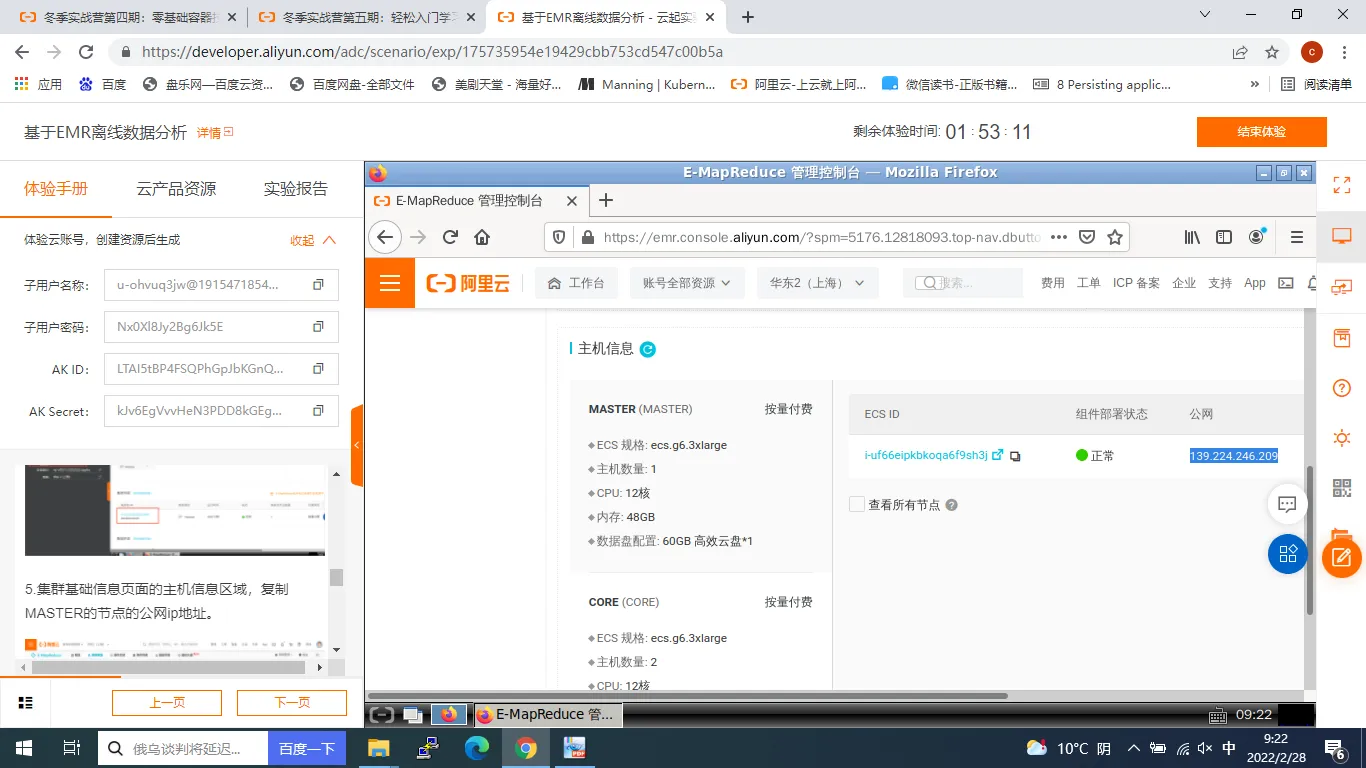Click the switch-screen icon in right sidebar

pos(1342,287)
